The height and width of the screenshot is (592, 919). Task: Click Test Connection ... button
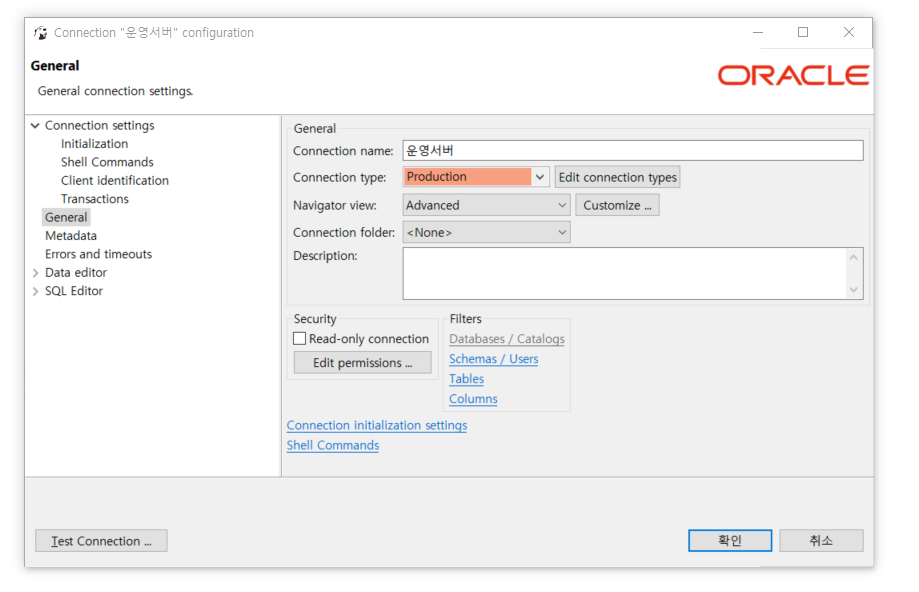(101, 541)
